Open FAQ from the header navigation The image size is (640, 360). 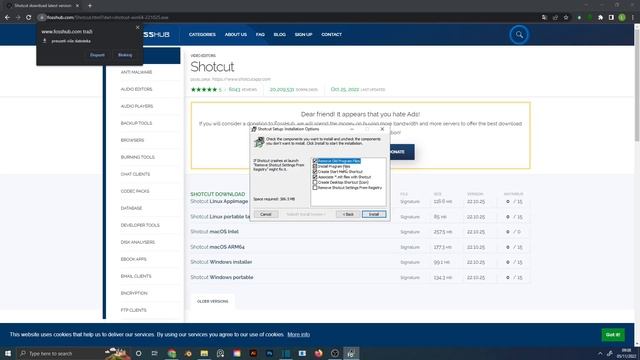coord(260,35)
